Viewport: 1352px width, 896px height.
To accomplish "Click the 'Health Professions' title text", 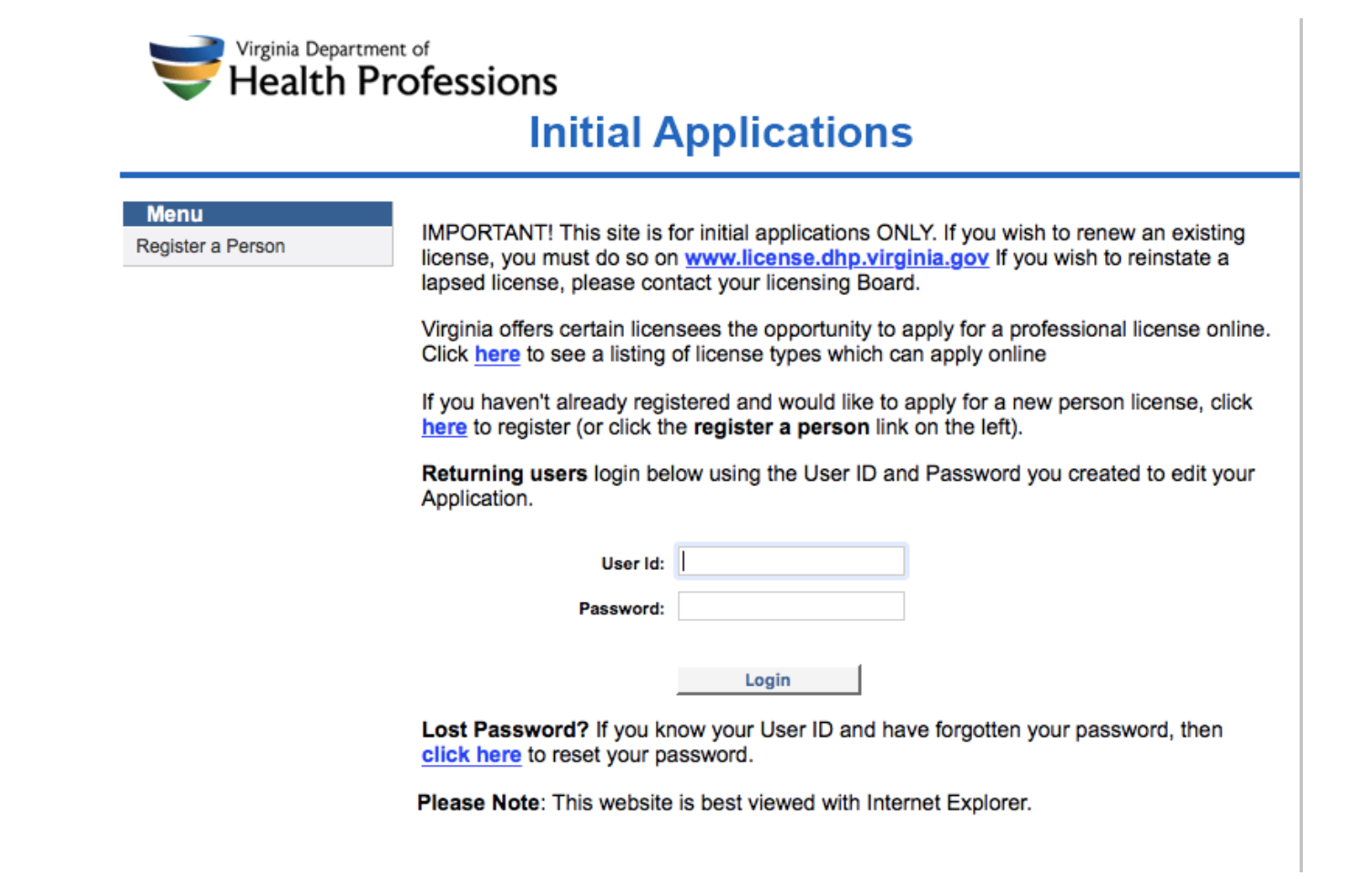I will [393, 81].
